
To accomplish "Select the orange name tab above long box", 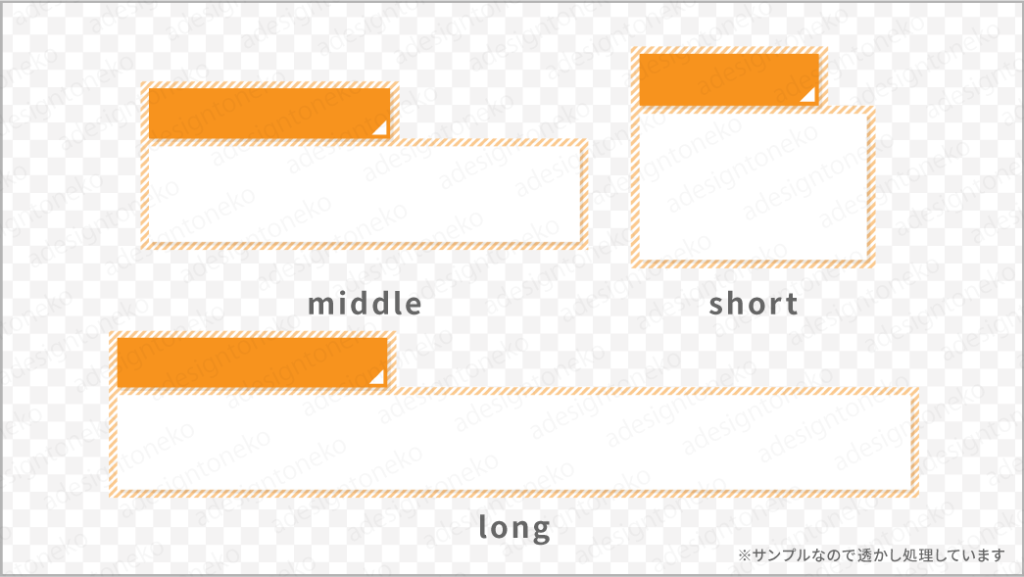I will (x=252, y=362).
